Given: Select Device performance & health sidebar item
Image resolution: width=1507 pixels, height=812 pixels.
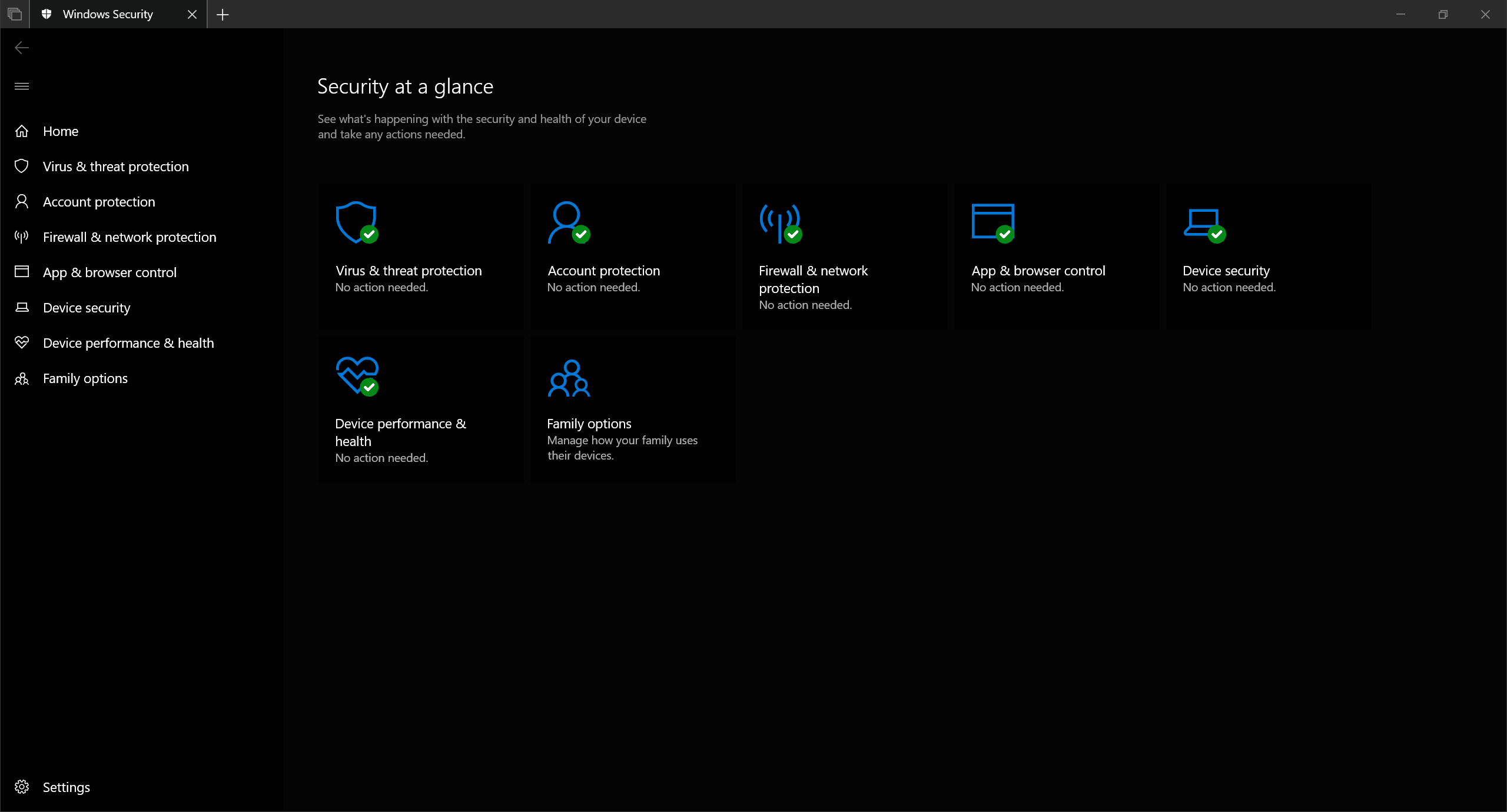Looking at the screenshot, I should (128, 343).
